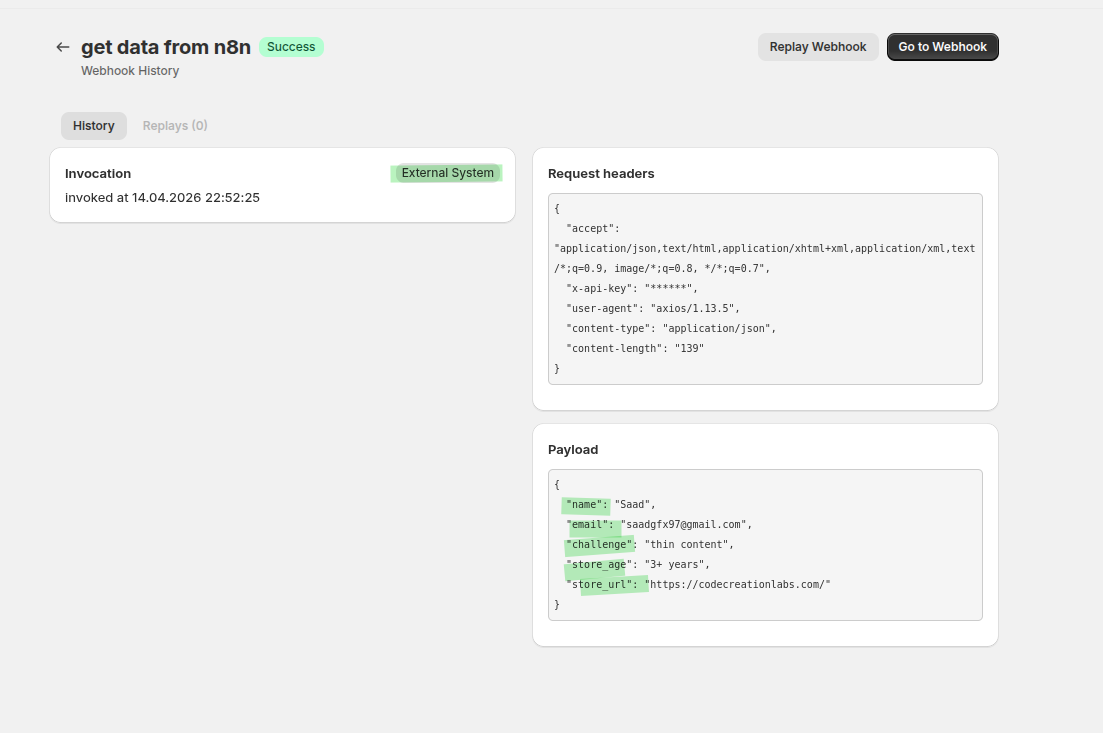Click the "name" key in payload
The width and height of the screenshot is (1103, 733).
coord(586,504)
